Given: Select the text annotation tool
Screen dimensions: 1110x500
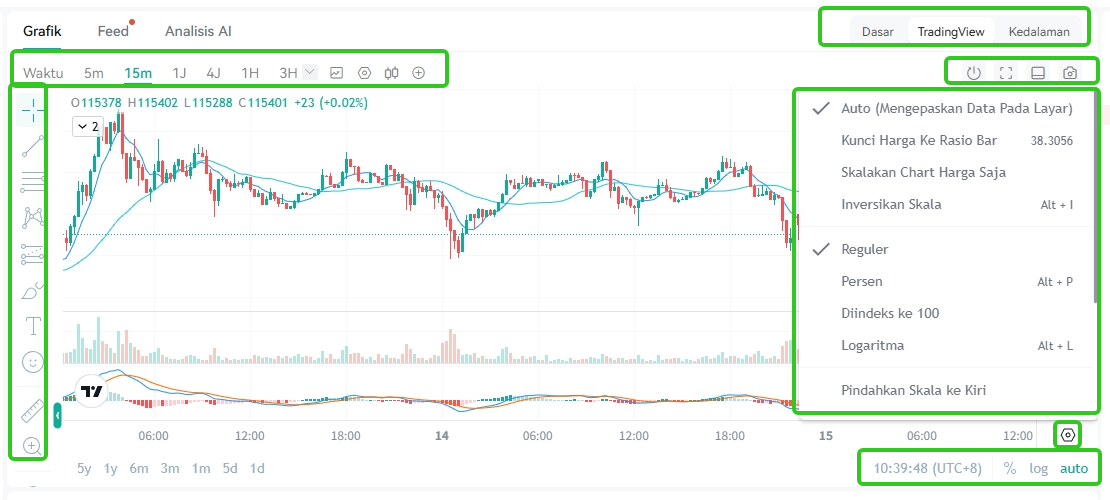Looking at the screenshot, I should click(x=33, y=326).
